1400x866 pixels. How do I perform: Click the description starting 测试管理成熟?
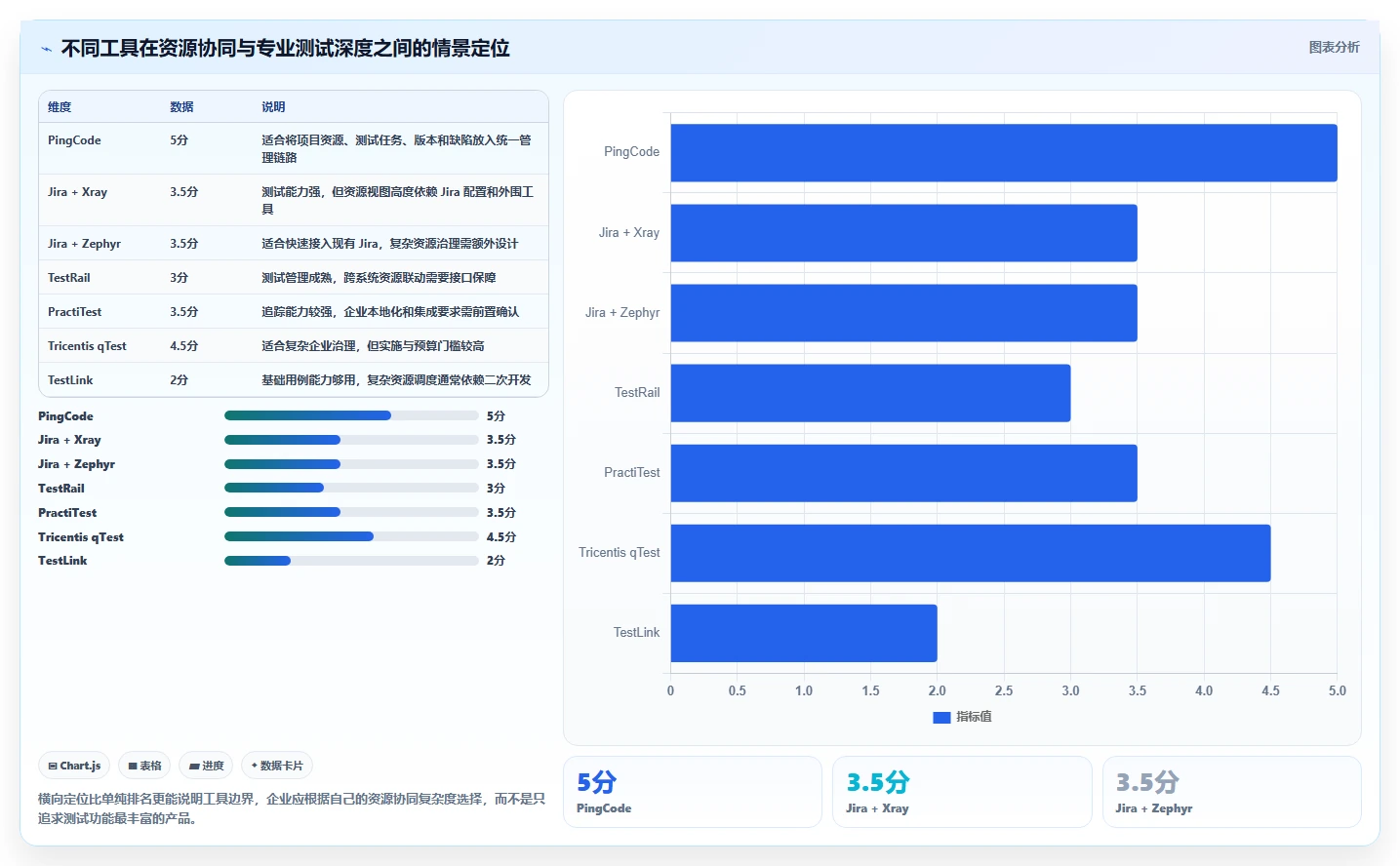pos(379,278)
